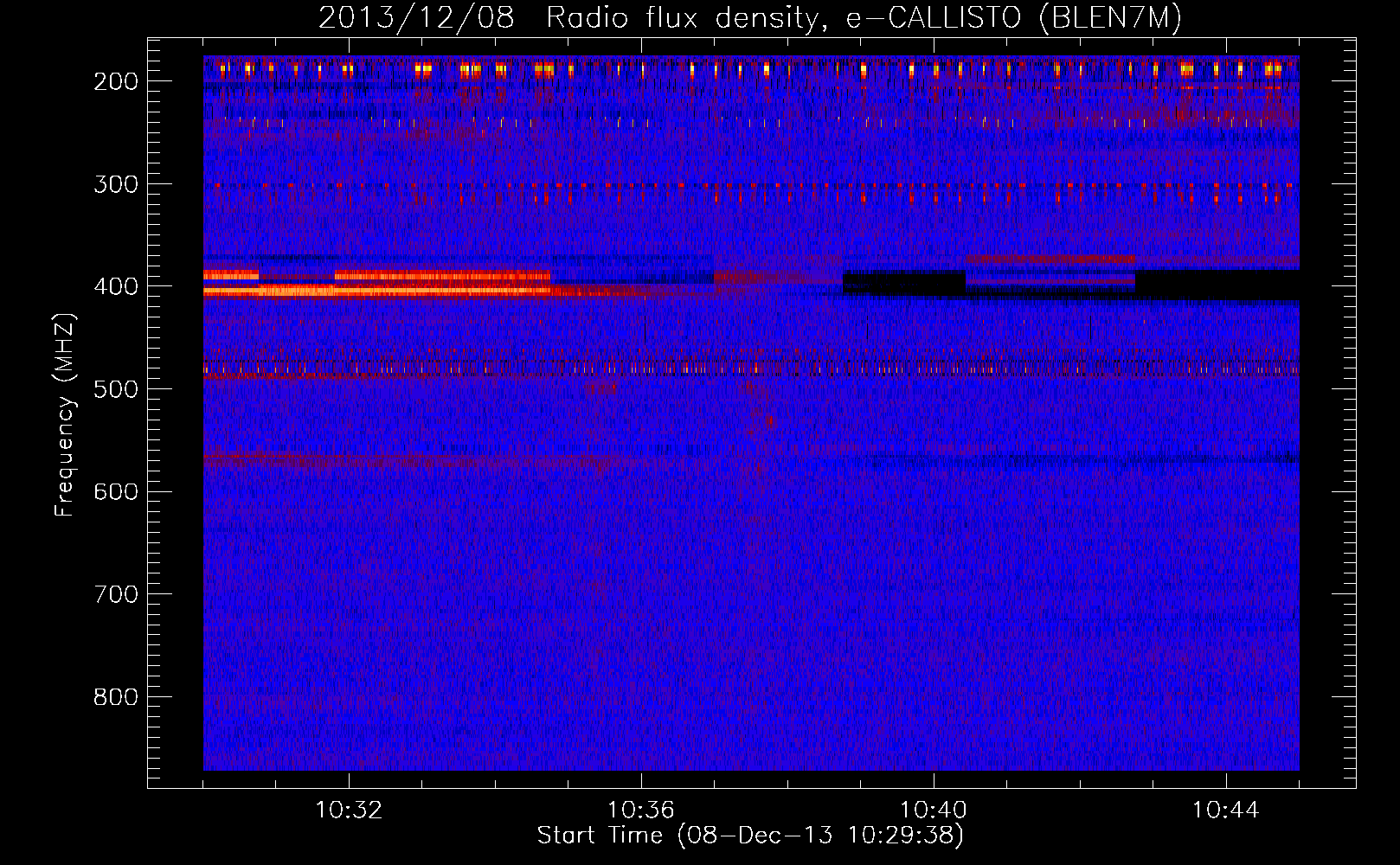Click the bright yellow emission band near 400 MHz
Viewport: 1400px width, 865px height.
(x=376, y=292)
